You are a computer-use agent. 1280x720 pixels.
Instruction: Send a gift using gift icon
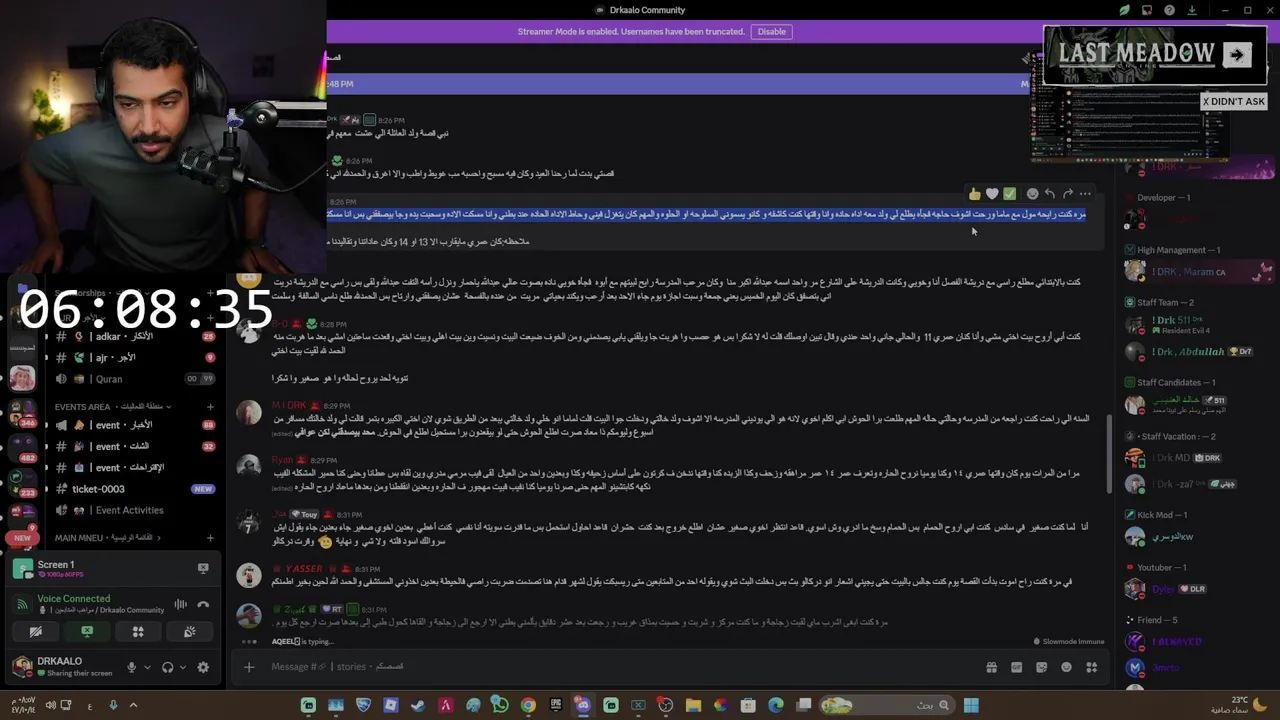(991, 667)
